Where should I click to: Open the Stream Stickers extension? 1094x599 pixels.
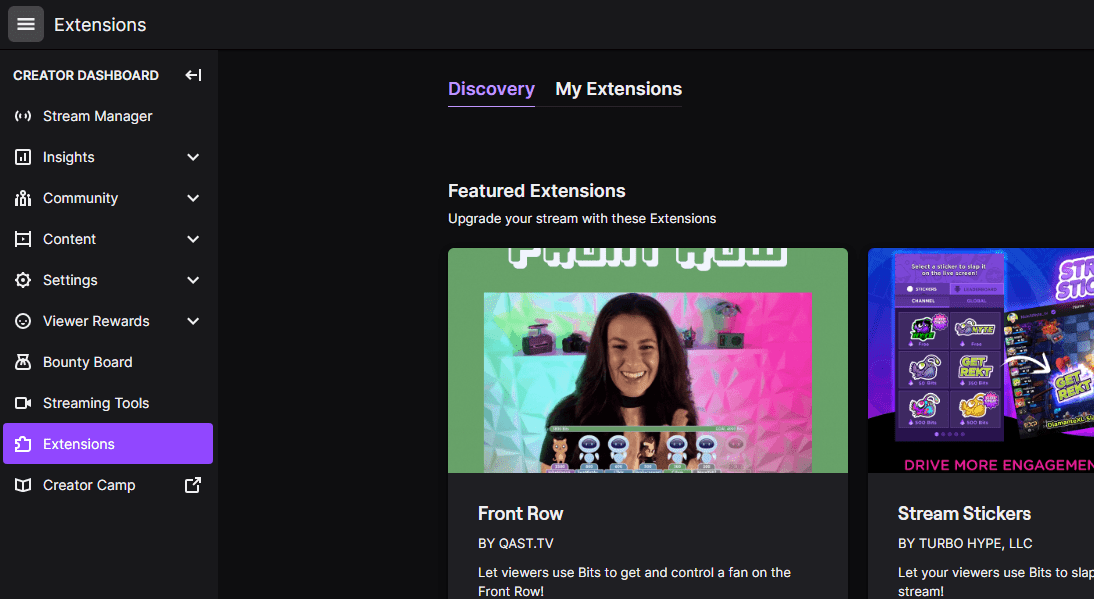[x=963, y=513]
